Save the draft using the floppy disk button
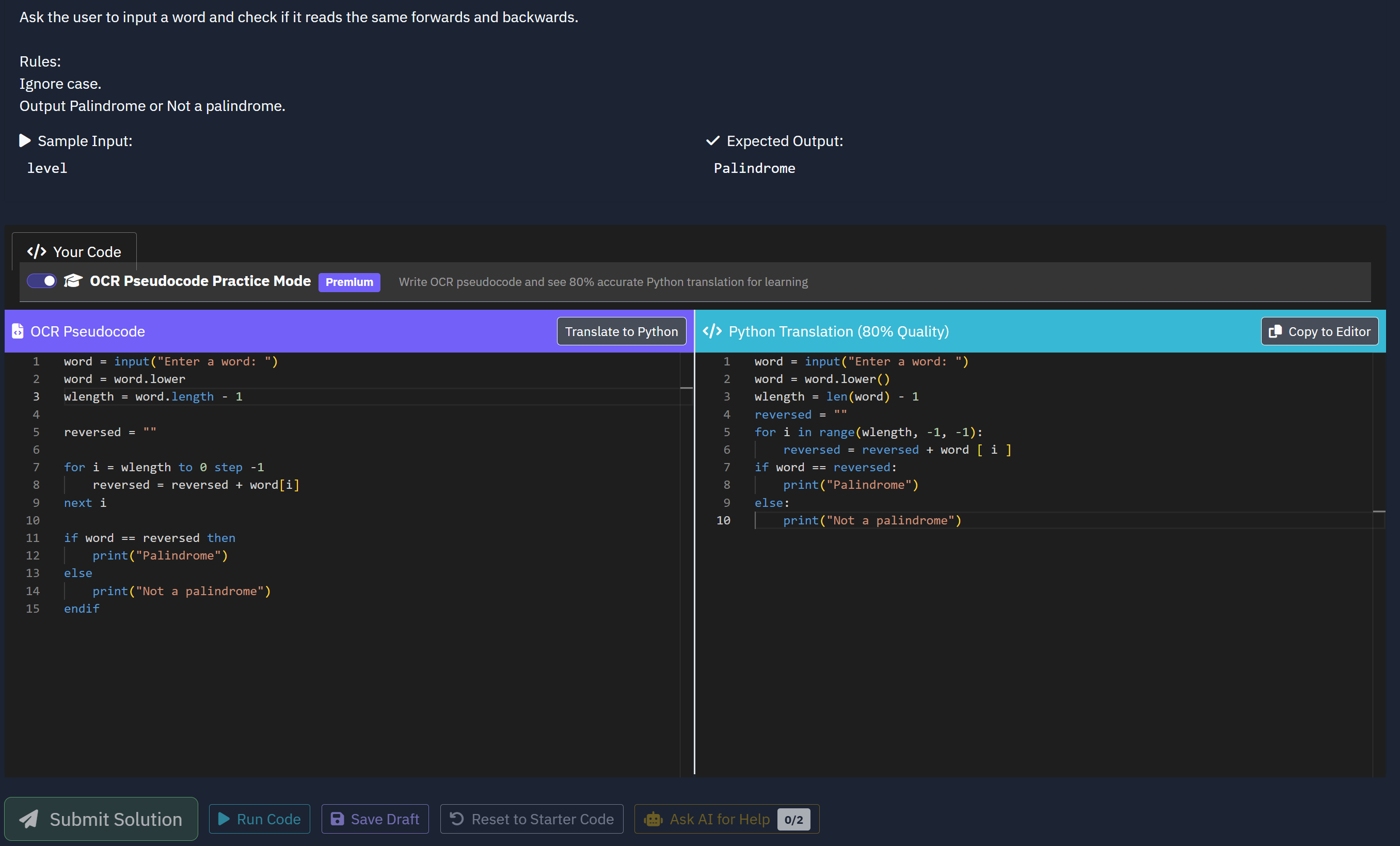 coord(375,819)
